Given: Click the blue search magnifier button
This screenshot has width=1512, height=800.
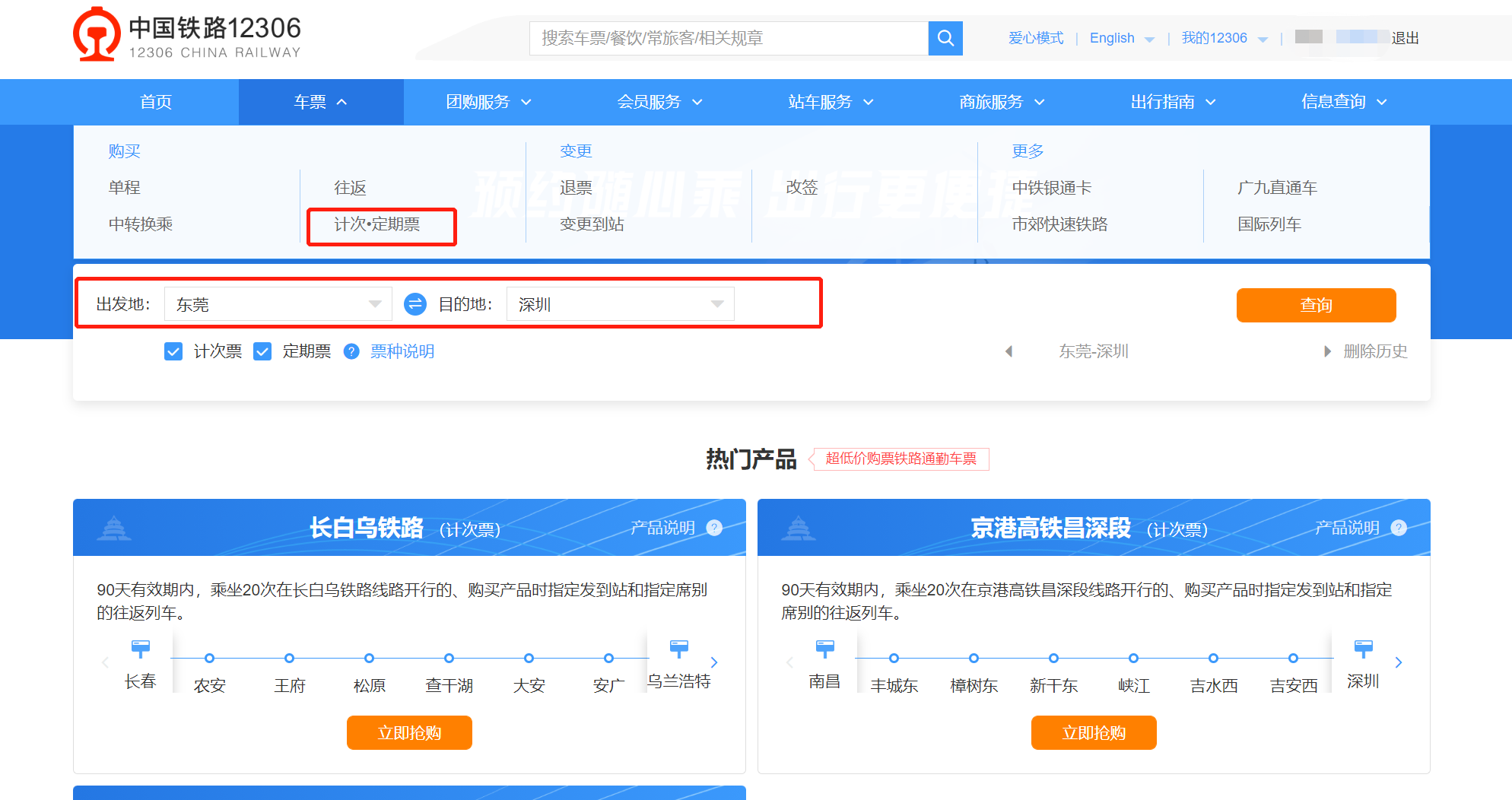Looking at the screenshot, I should tap(945, 38).
